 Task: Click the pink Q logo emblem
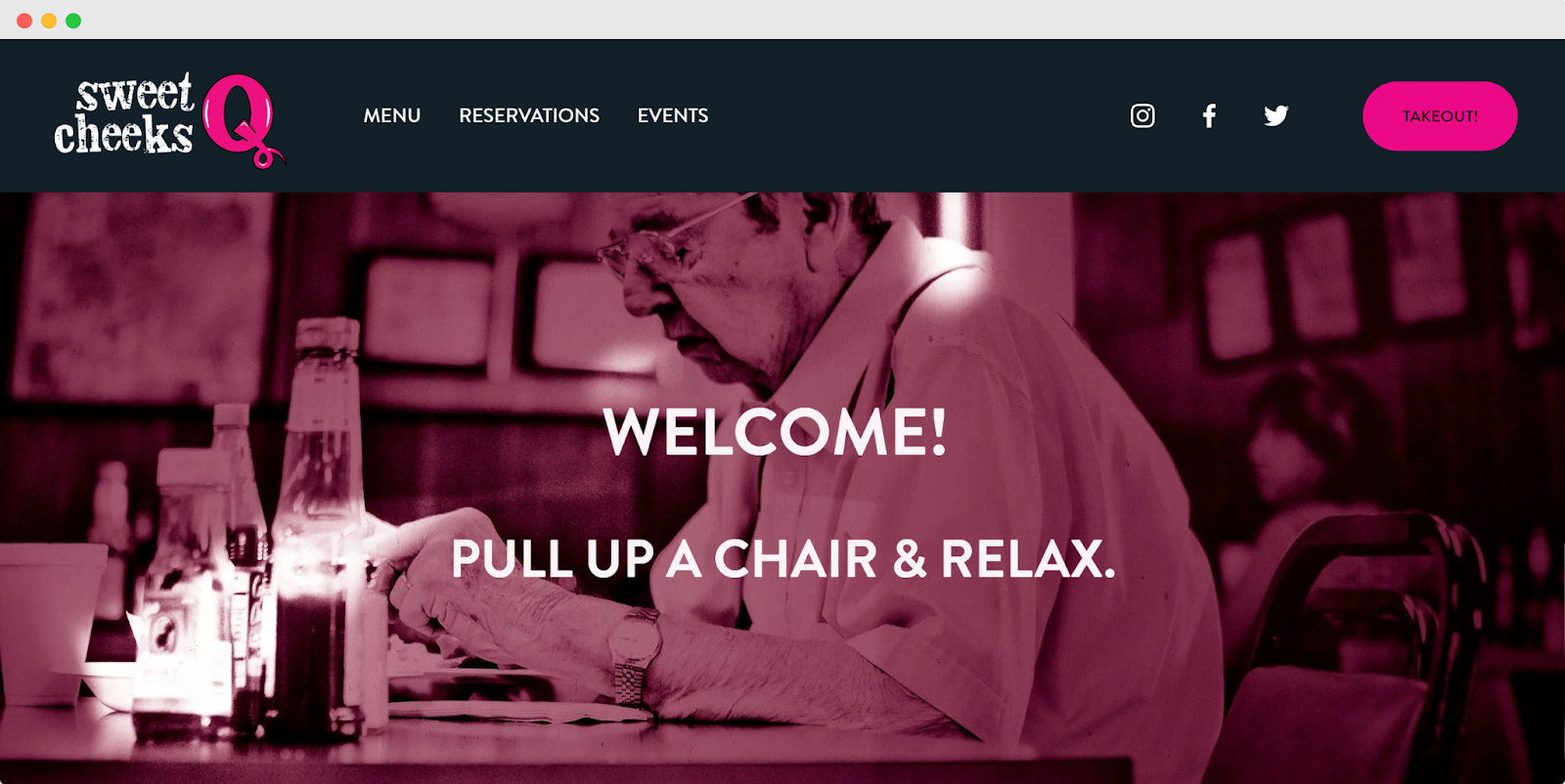click(243, 120)
